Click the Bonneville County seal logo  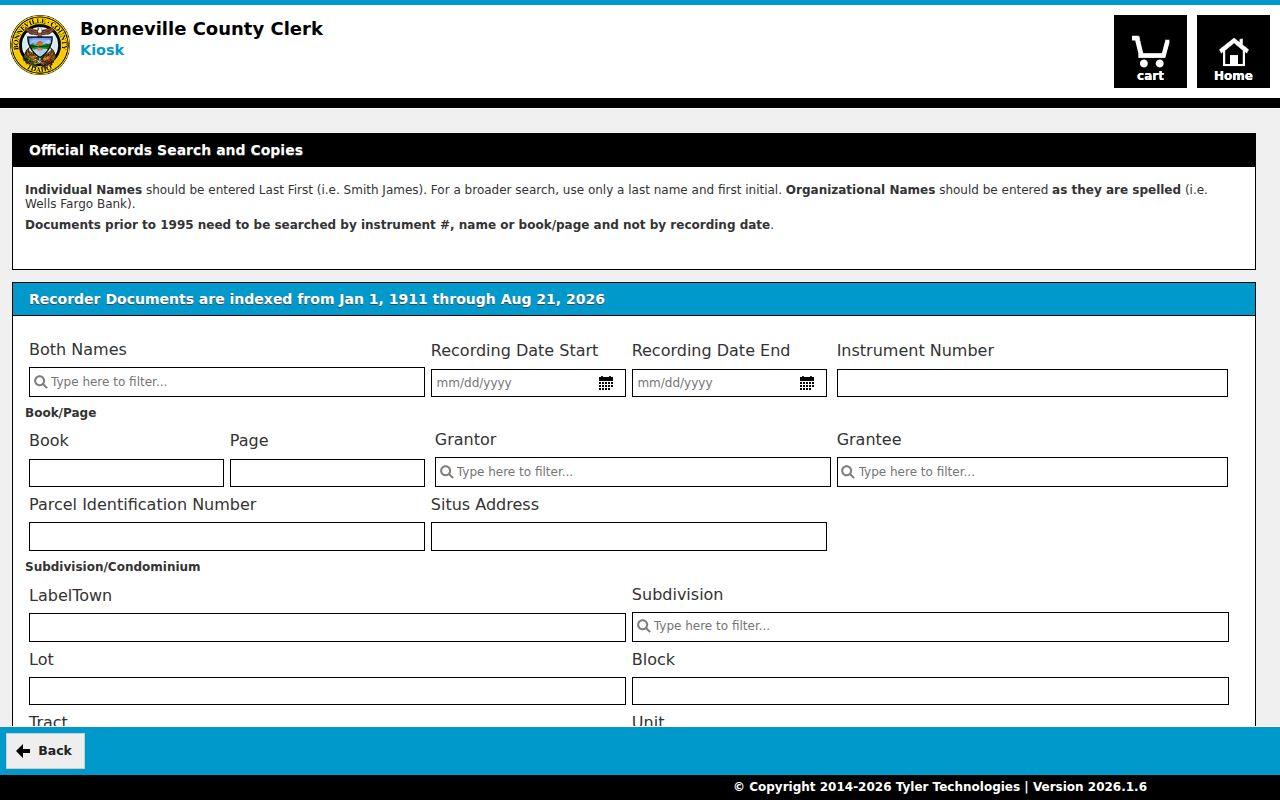coord(40,45)
